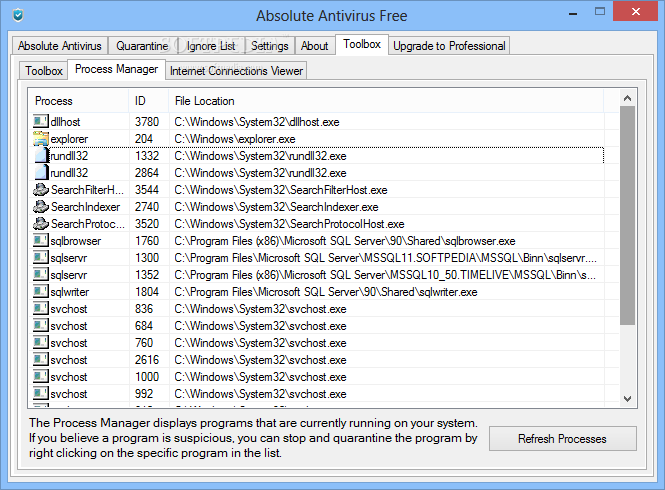
Task: Maximize the Absolute Antivirus Free window
Action: [x=600, y=11]
